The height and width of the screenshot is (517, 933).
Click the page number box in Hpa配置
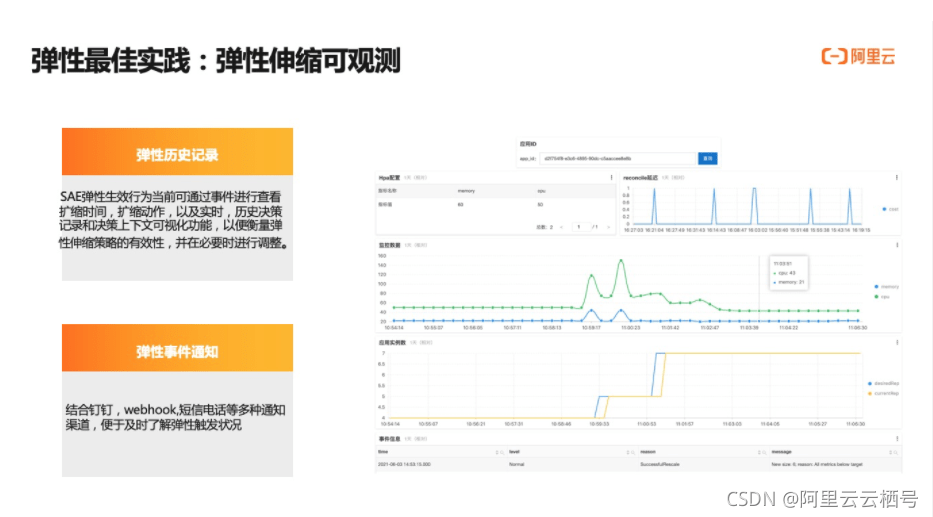click(579, 227)
